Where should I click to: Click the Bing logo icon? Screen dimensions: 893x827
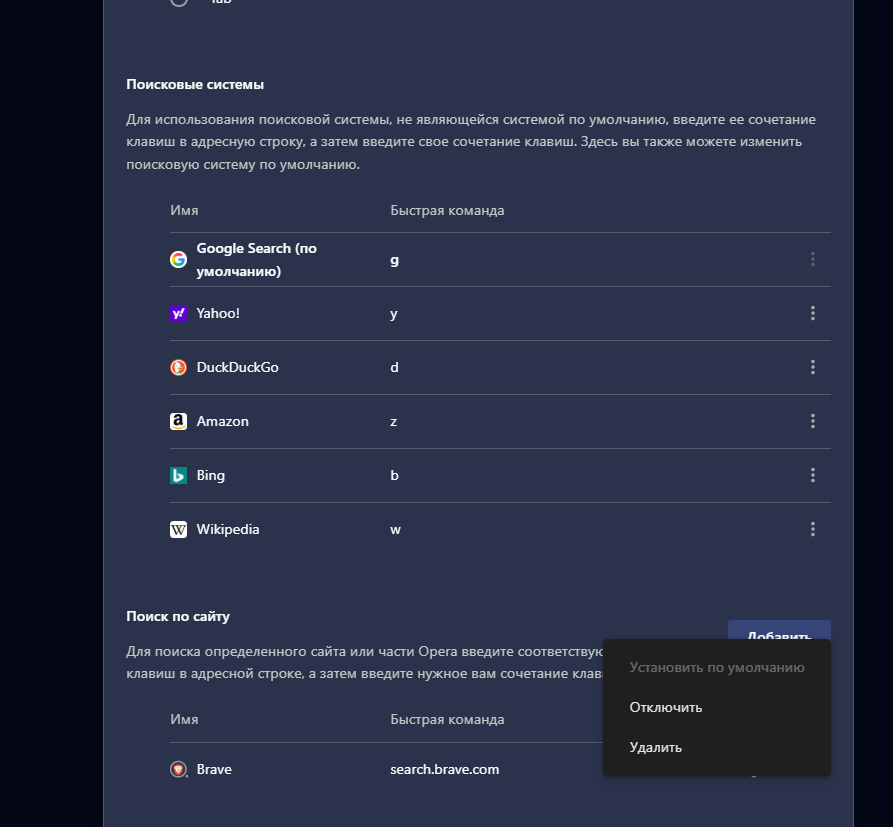pyautogui.click(x=178, y=476)
